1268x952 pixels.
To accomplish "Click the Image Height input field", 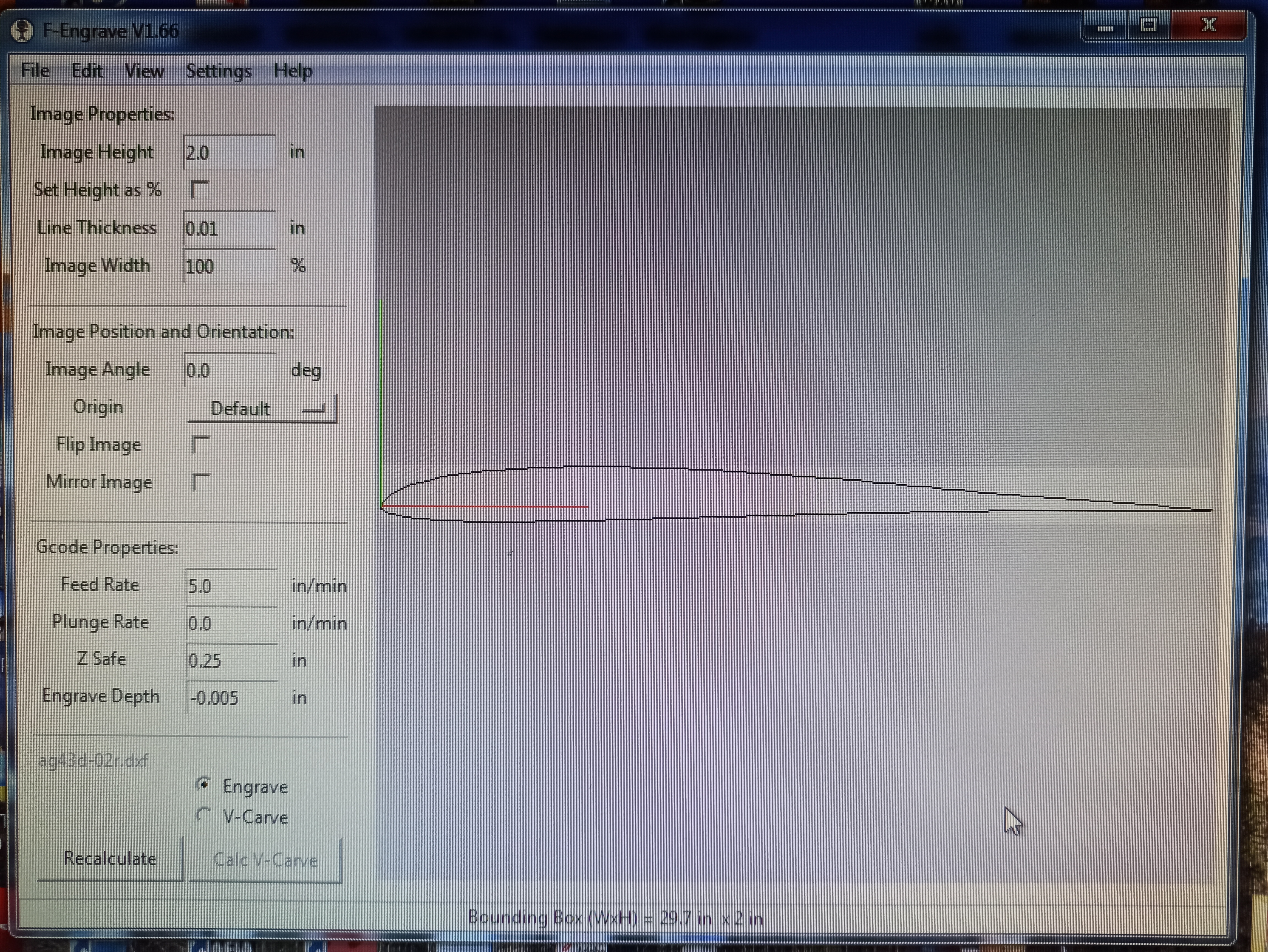I will [229, 152].
